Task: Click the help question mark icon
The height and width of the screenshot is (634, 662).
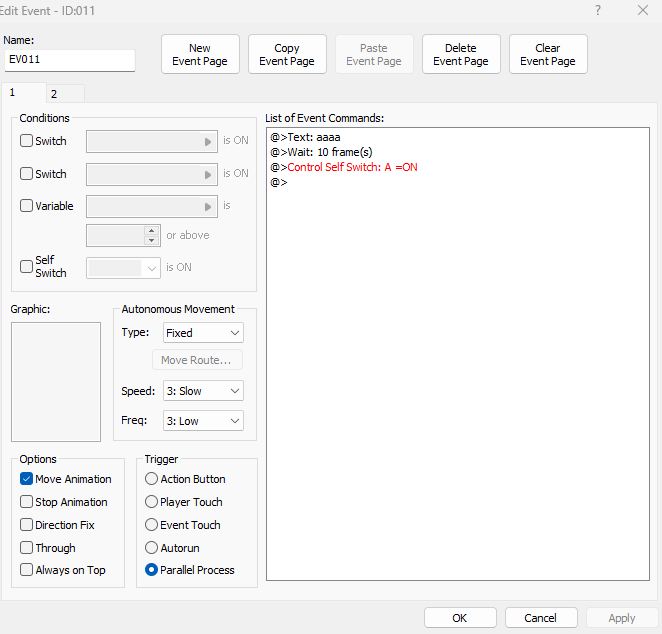Action: (x=598, y=10)
